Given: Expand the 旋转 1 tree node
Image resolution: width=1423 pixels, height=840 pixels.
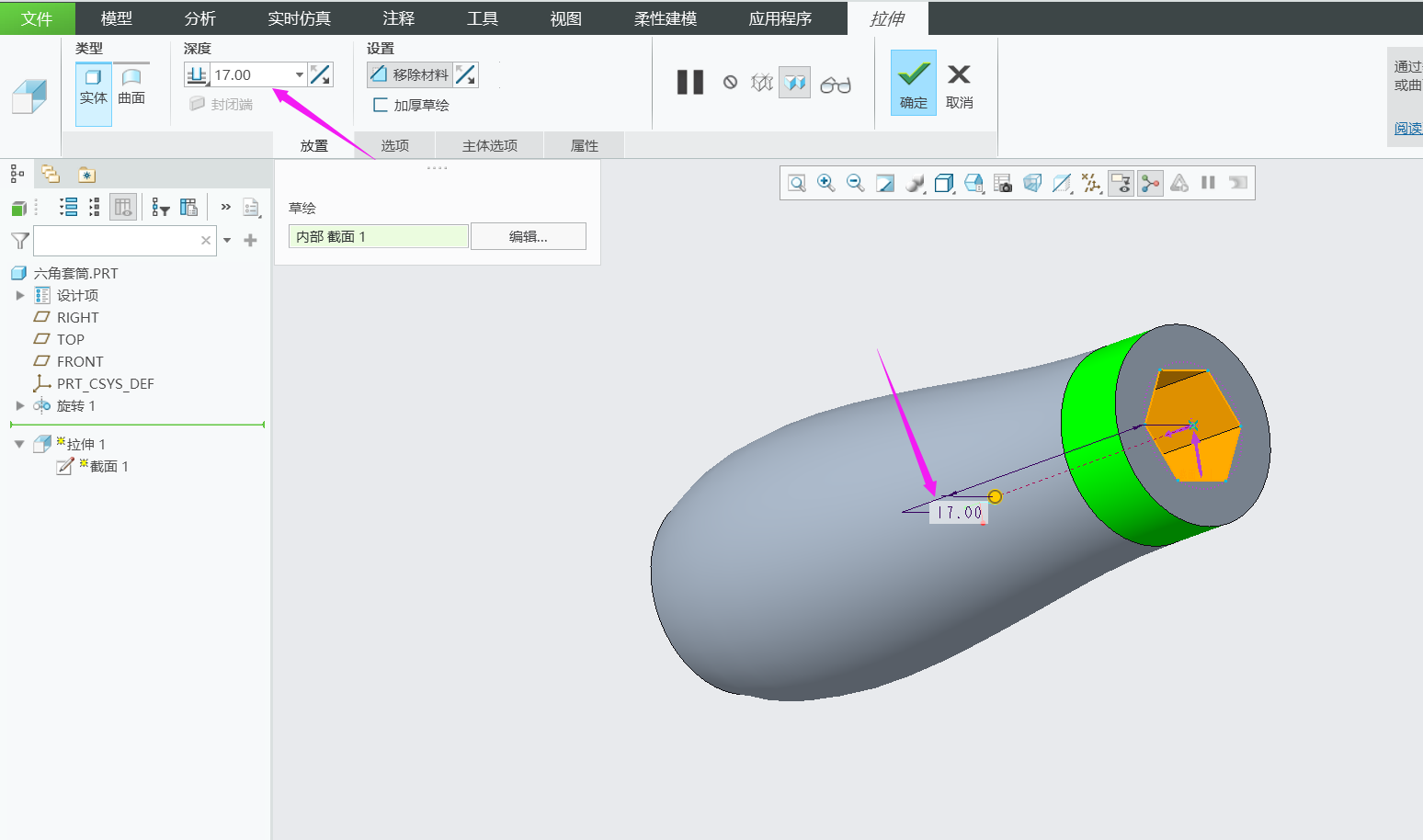Looking at the screenshot, I should (20, 405).
